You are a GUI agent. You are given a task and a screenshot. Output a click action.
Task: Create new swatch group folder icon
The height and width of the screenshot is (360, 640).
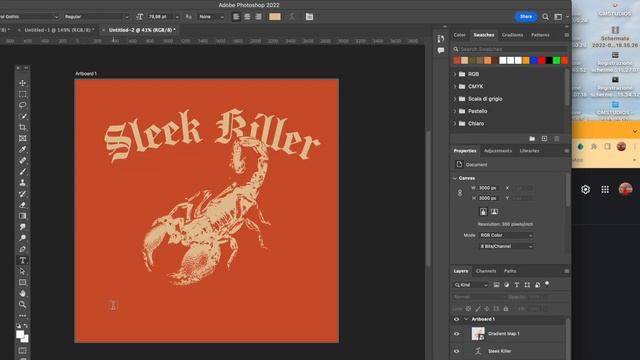coord(532,139)
